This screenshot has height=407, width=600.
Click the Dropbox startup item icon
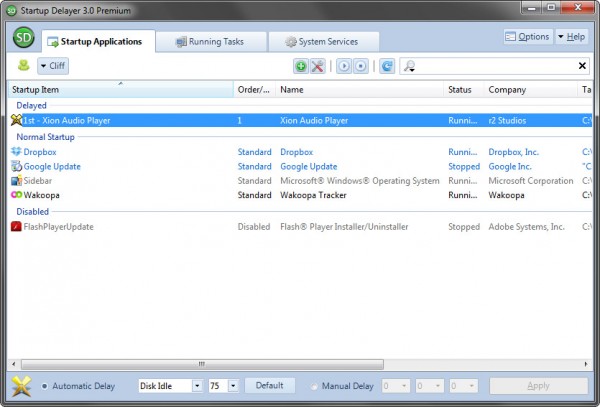16,152
